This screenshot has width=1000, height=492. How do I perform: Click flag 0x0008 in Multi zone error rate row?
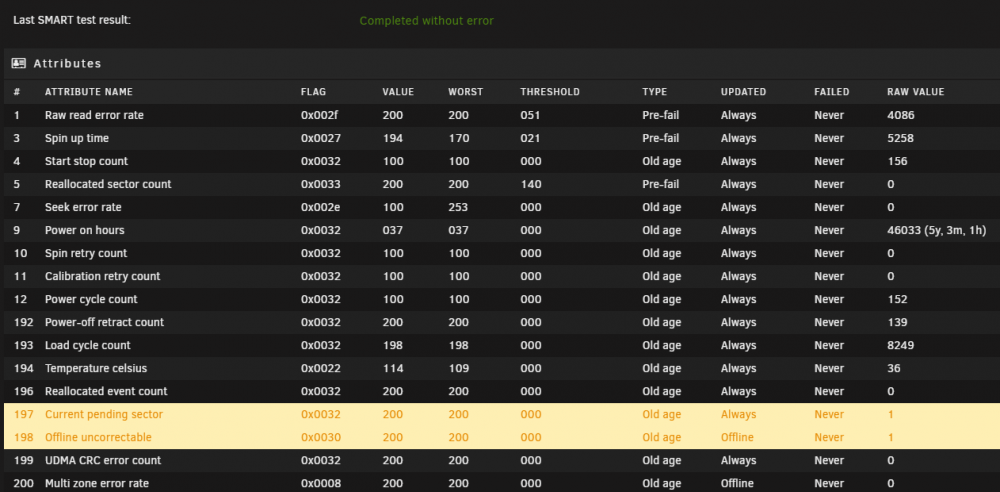pyautogui.click(x=320, y=483)
